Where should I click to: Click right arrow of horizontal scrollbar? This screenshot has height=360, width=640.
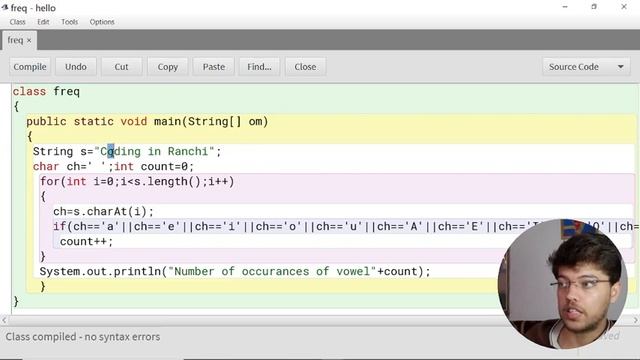click(636, 320)
